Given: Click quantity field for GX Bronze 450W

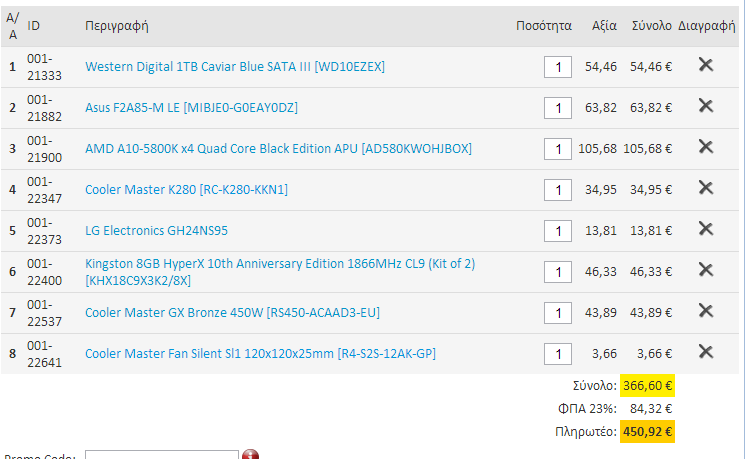Looking at the screenshot, I should pos(558,313).
